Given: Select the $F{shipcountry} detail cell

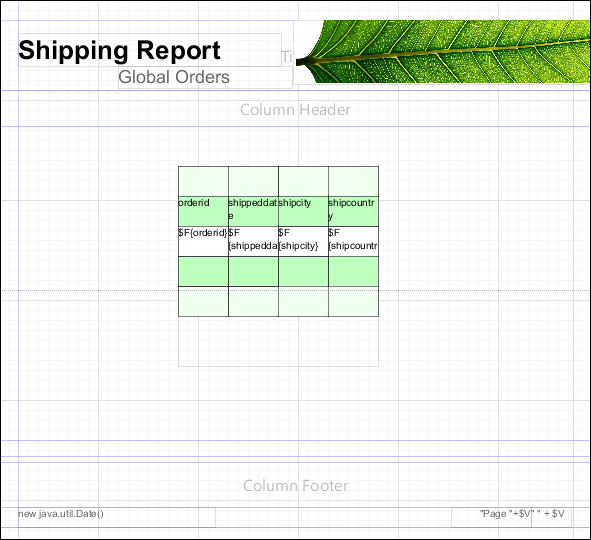Looking at the screenshot, I should pos(354,242).
